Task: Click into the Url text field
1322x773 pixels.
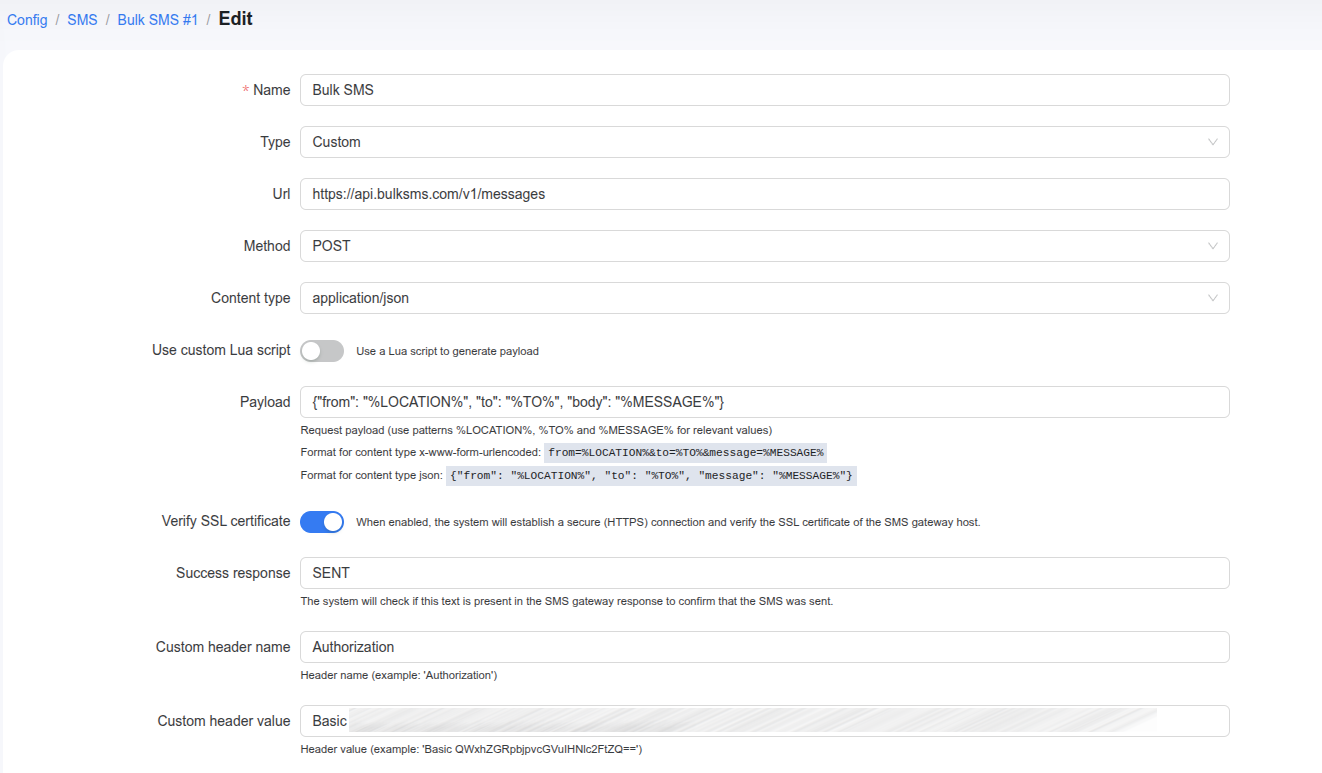Action: tap(764, 194)
